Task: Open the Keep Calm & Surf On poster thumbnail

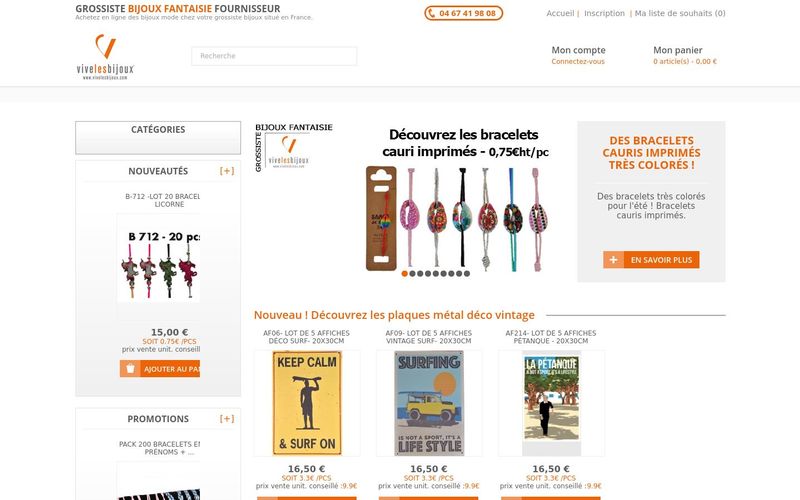Action: pos(307,403)
